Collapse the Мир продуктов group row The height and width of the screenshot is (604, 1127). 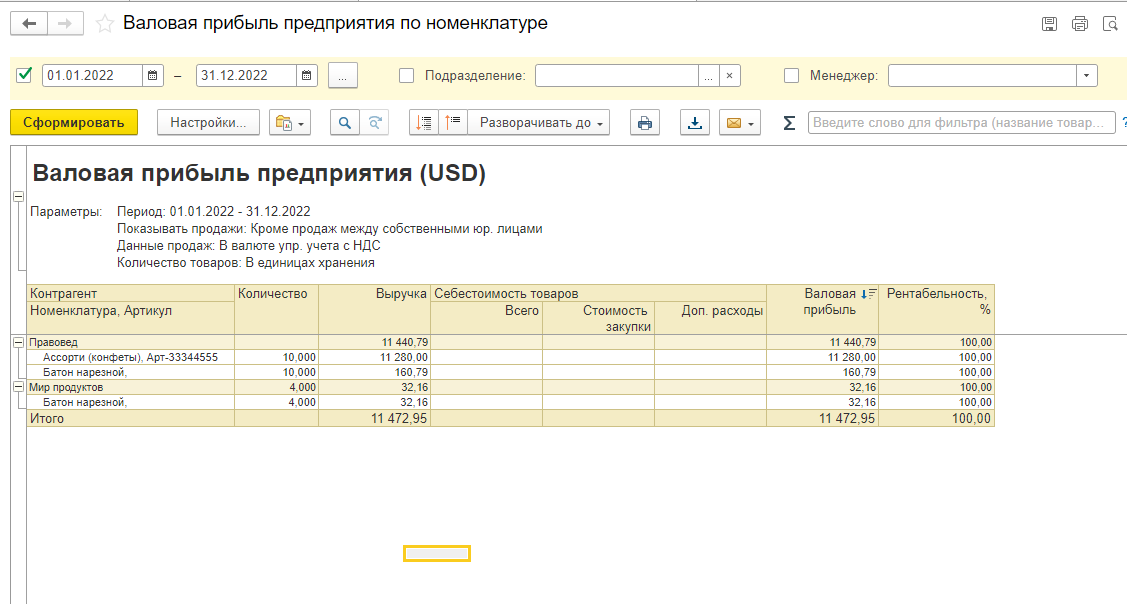tap(18, 387)
